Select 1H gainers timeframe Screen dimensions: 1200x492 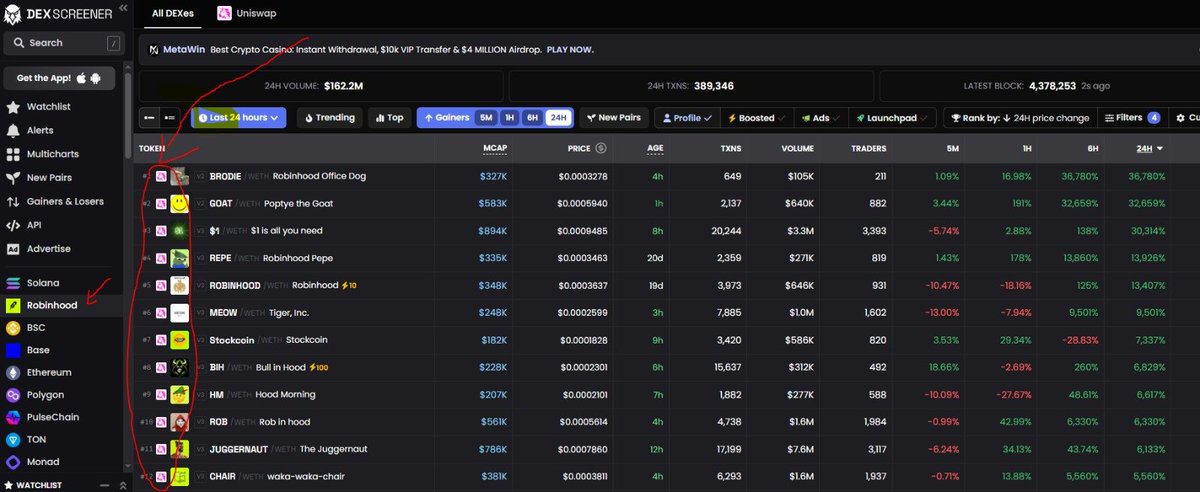(510, 118)
